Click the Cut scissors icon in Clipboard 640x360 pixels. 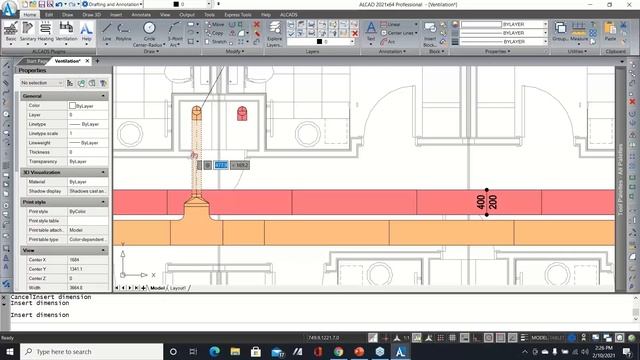624,25
